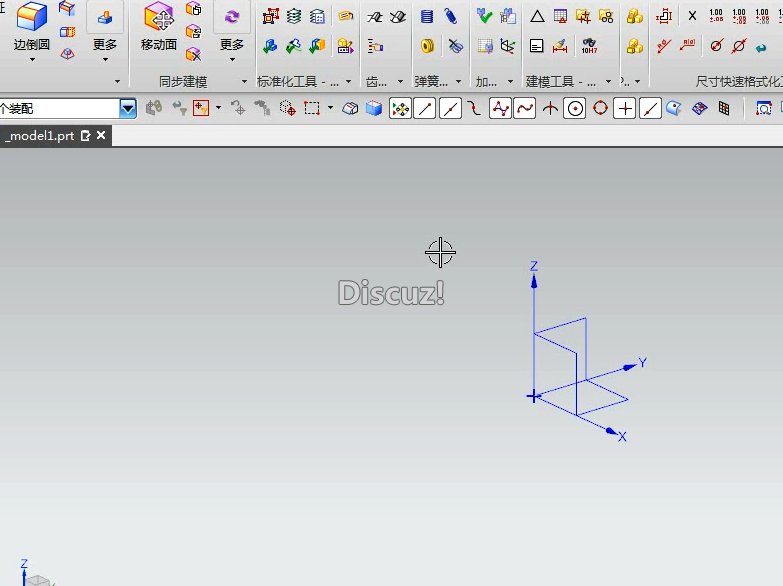The image size is (783, 586).
Task: Click the 10H7 binoculars tolerance icon
Action: [x=589, y=46]
